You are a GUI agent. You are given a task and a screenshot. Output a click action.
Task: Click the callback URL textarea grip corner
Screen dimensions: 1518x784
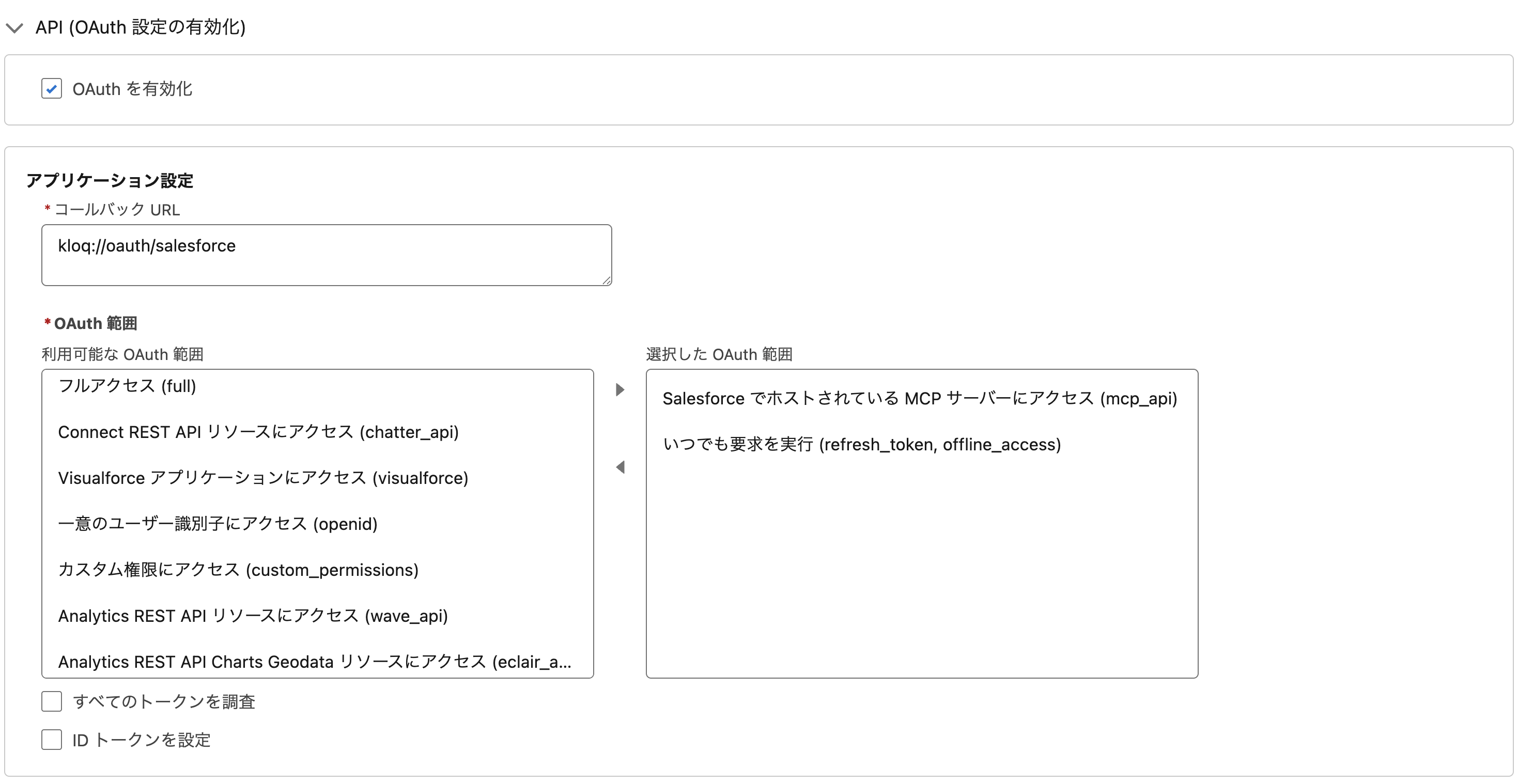click(607, 280)
